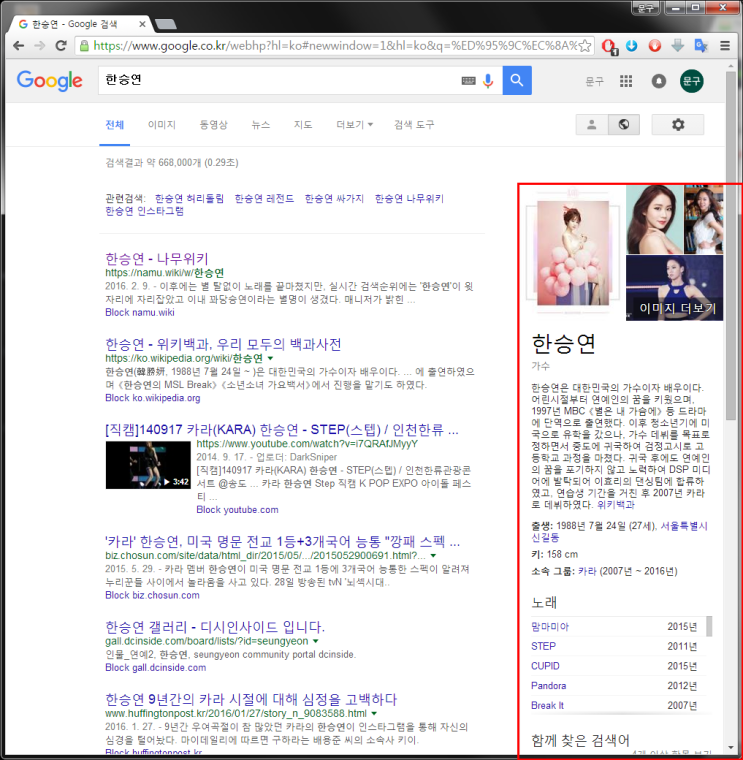
Task: Open the gray download arrow extension
Action: (678, 46)
